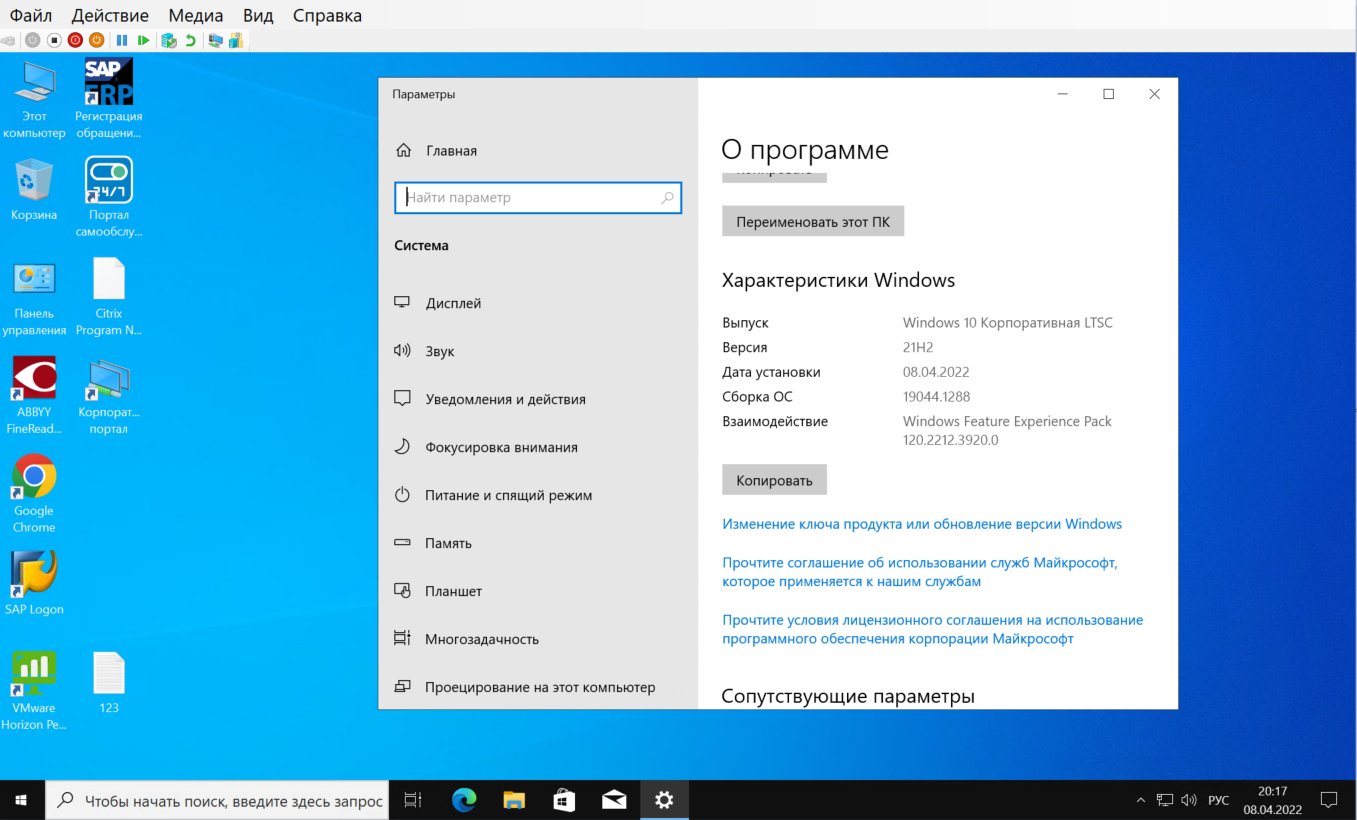1357x820 pixels.
Task: Click the green Revert arrow icon
Action: click(x=190, y=41)
